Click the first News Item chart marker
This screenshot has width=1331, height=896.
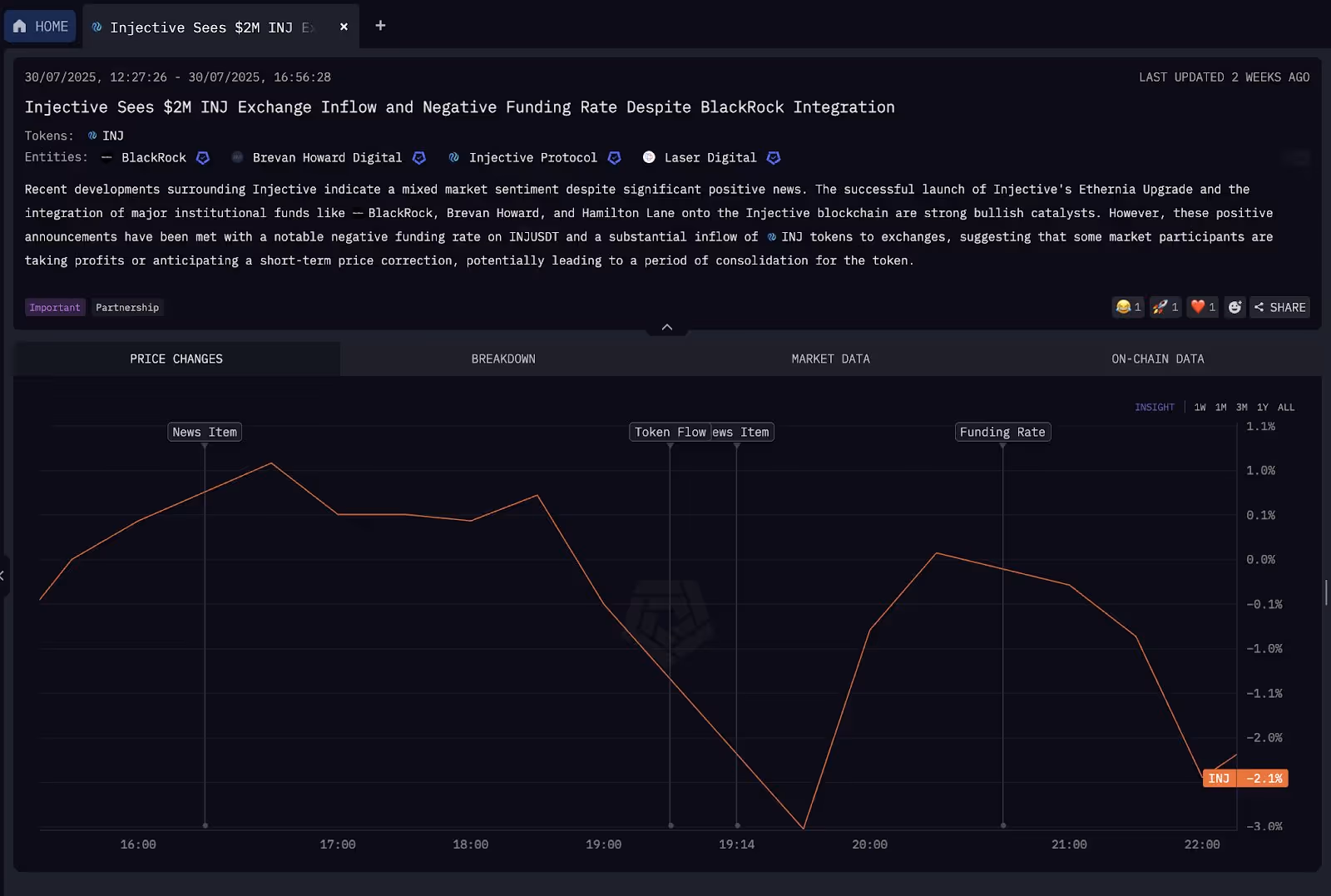(x=205, y=432)
